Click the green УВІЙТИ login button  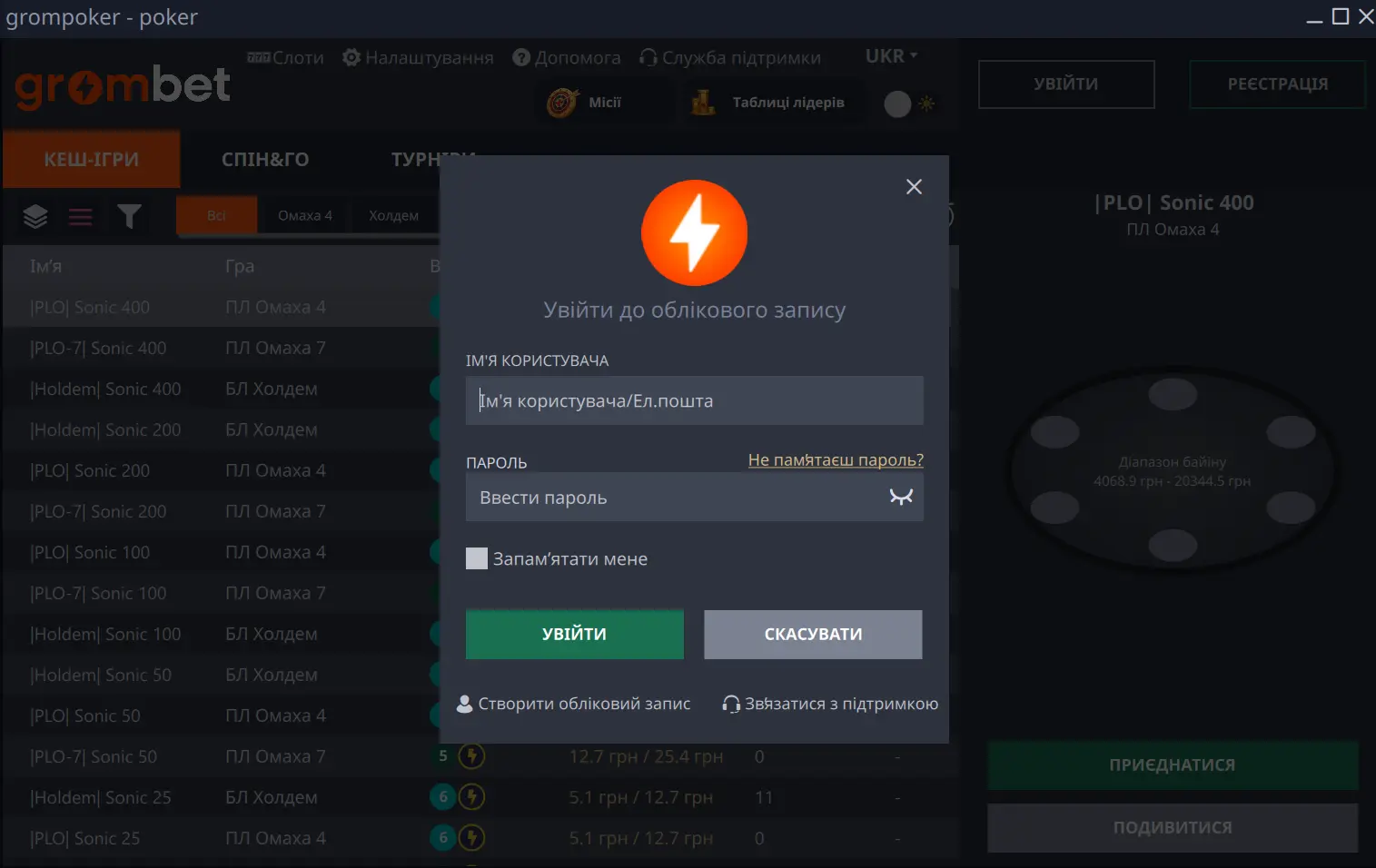click(x=575, y=634)
